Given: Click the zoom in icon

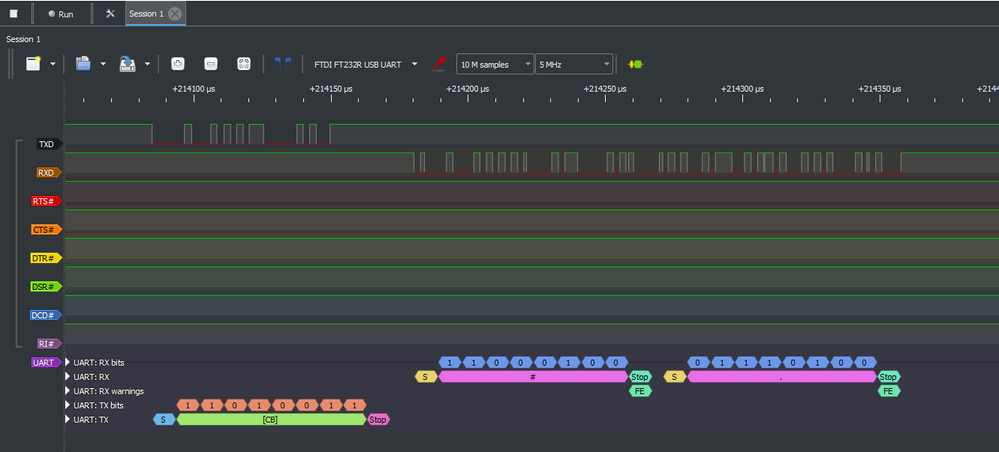Looking at the screenshot, I should click(178, 64).
